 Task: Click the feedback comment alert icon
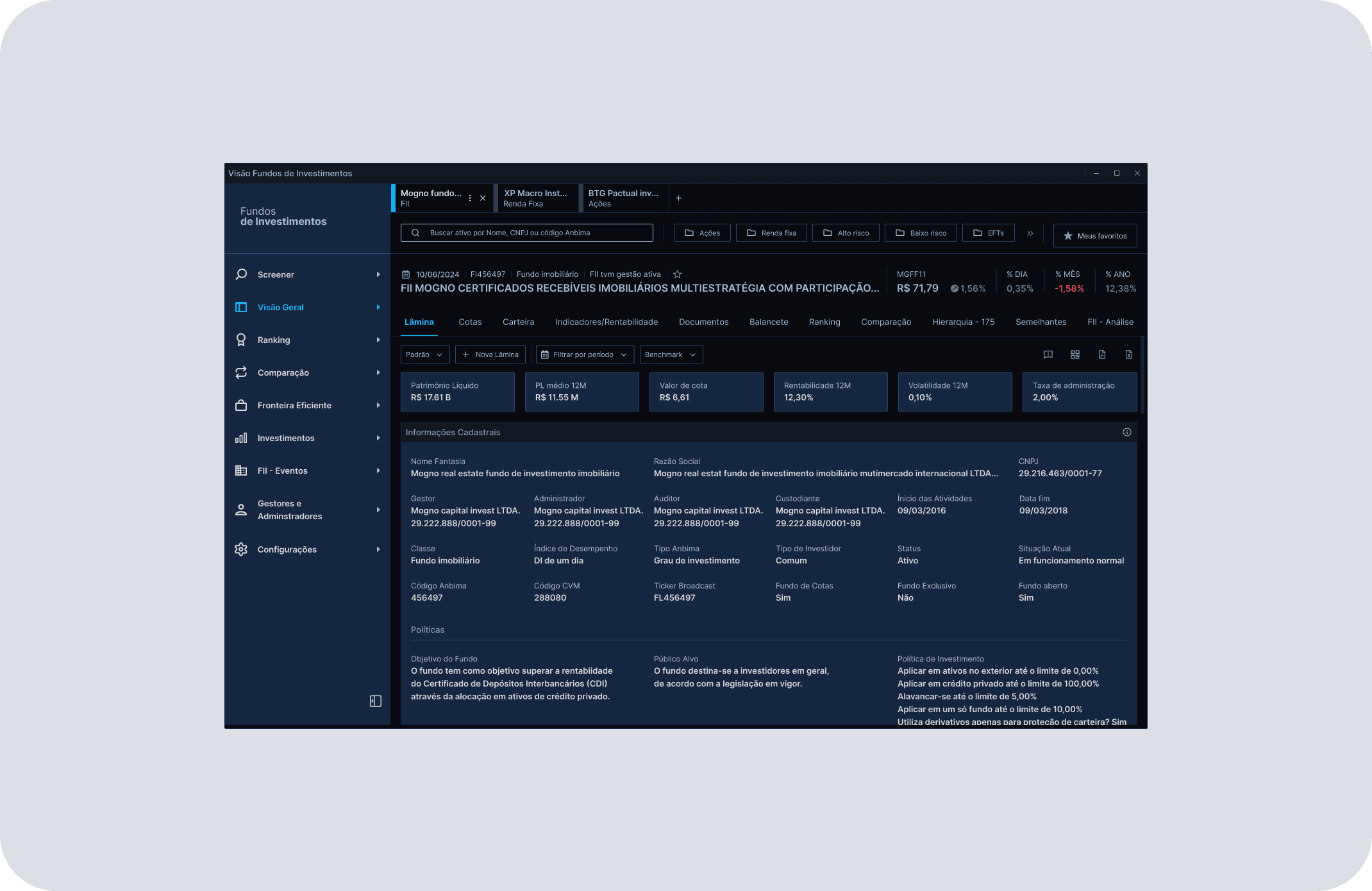pyautogui.click(x=1048, y=354)
